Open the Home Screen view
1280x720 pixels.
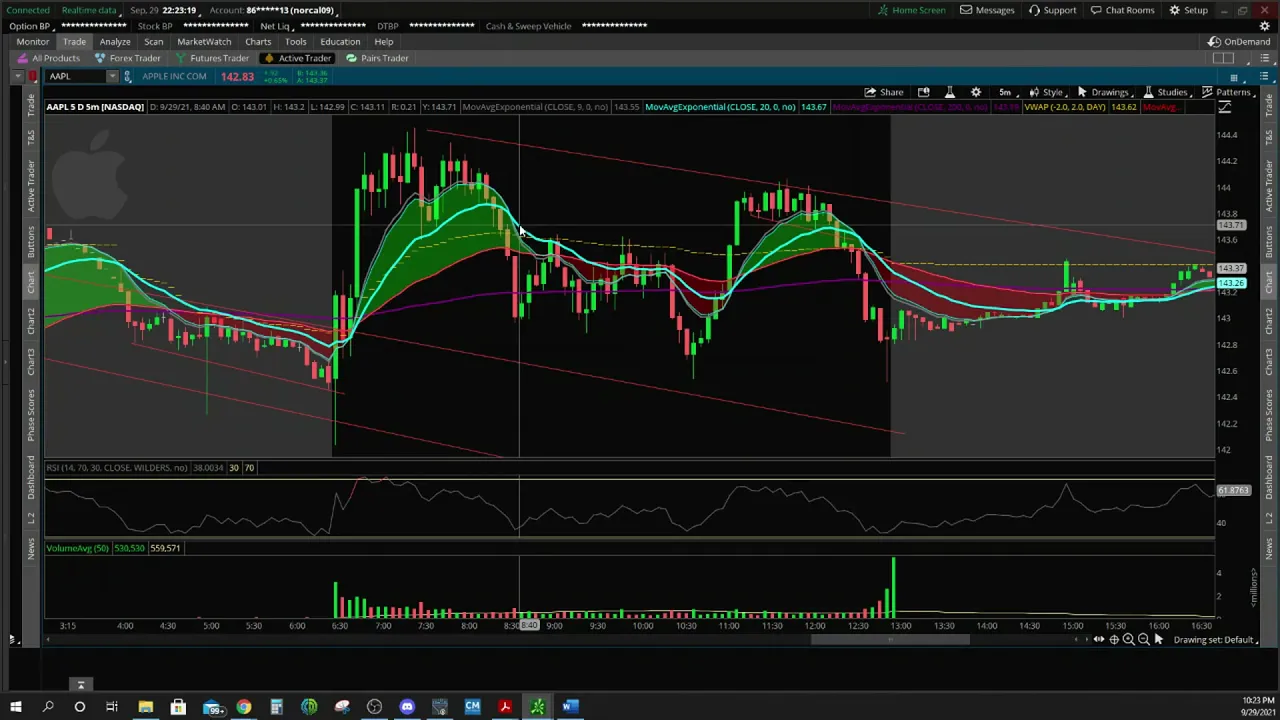click(911, 10)
